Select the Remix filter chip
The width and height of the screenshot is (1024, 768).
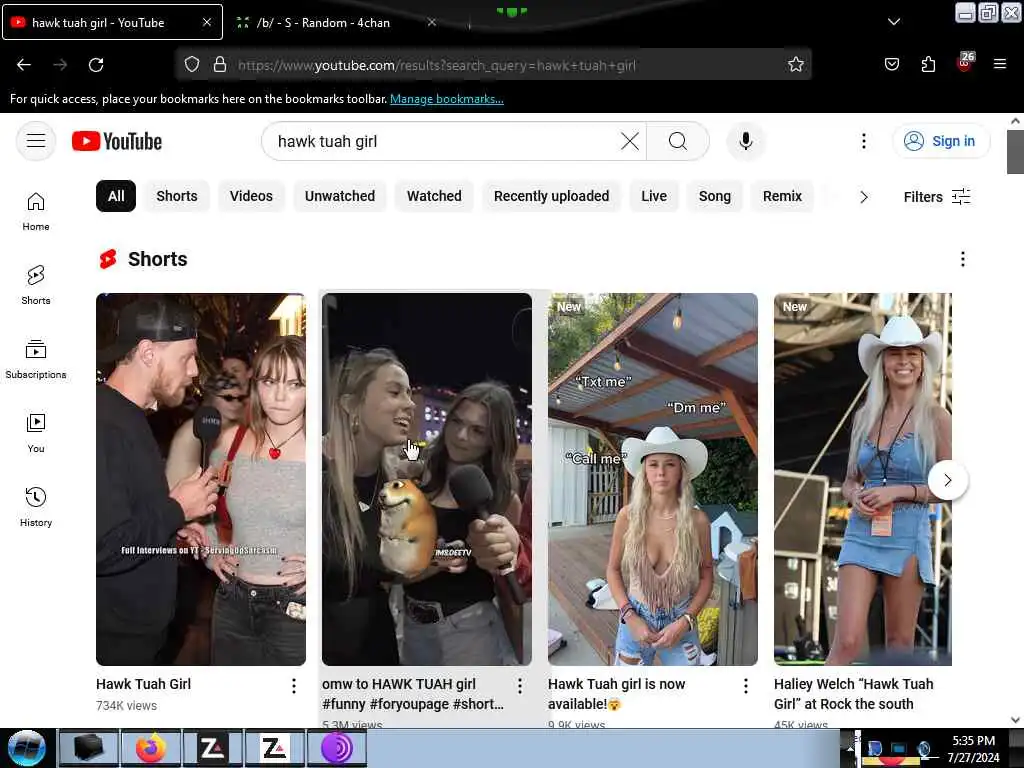click(782, 196)
